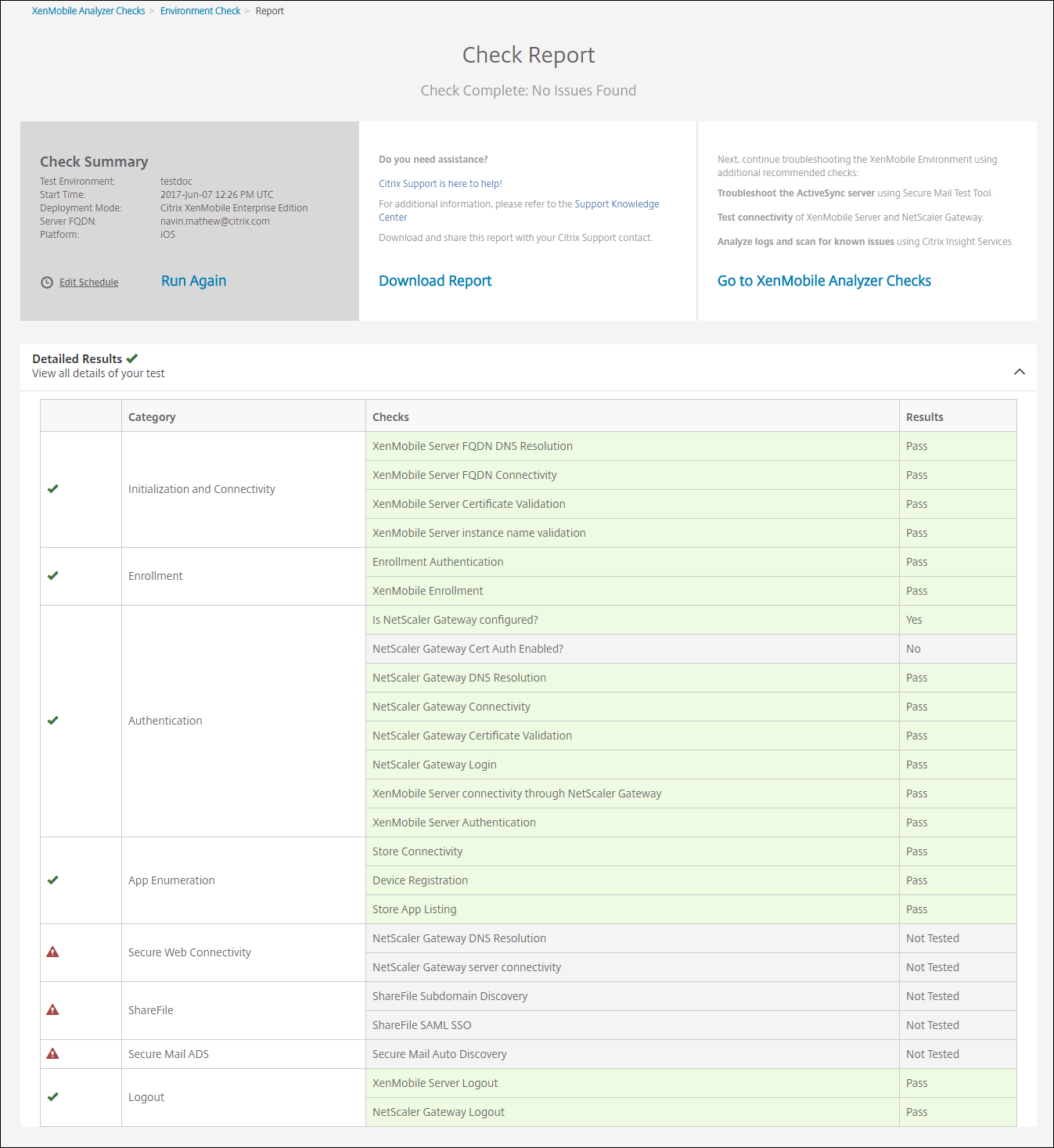Click the warning triangle for Secure Mail ADS

52,1054
